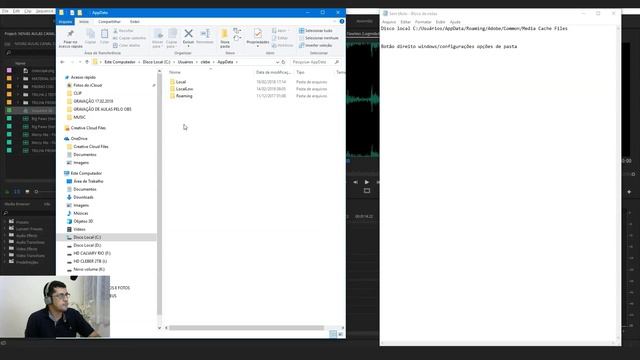Open Objetos 3D in navigation pane

pos(83,221)
